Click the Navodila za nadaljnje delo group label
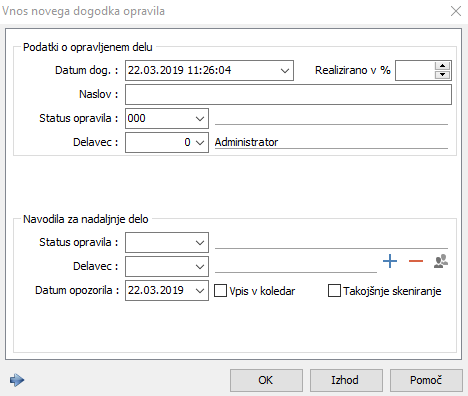Image resolution: width=468 pixels, height=396 pixels. (x=86, y=219)
